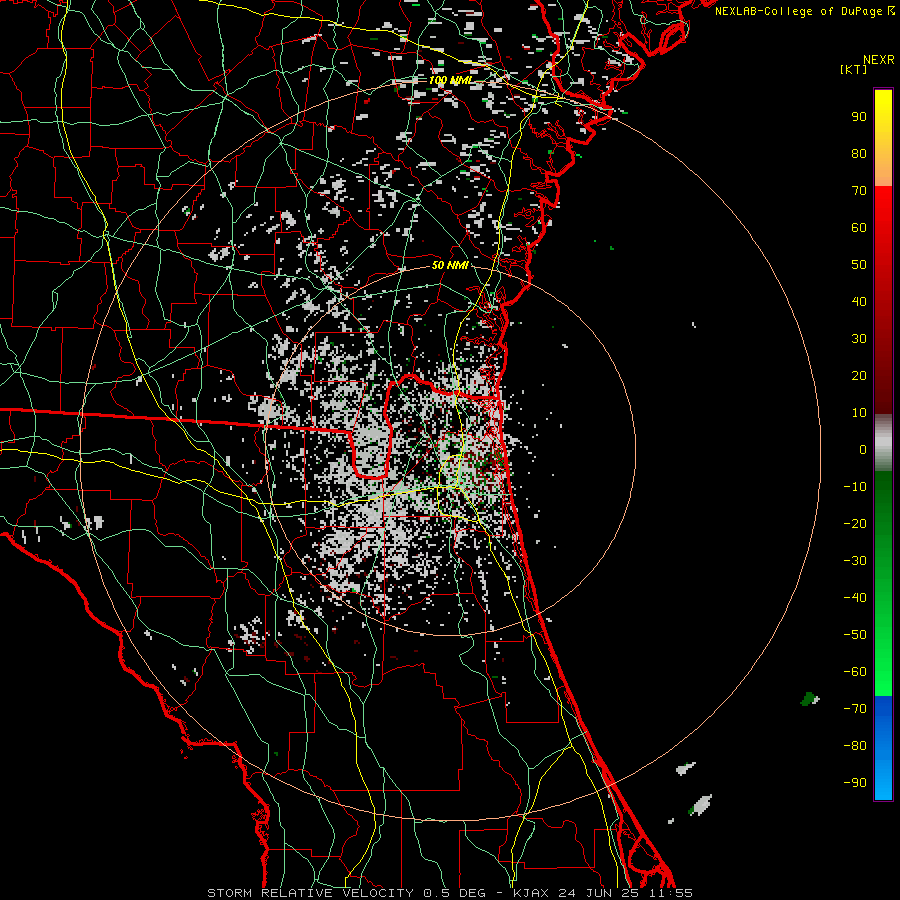Click the -10 value on velocity scale
The image size is (900, 900).
(x=855, y=487)
